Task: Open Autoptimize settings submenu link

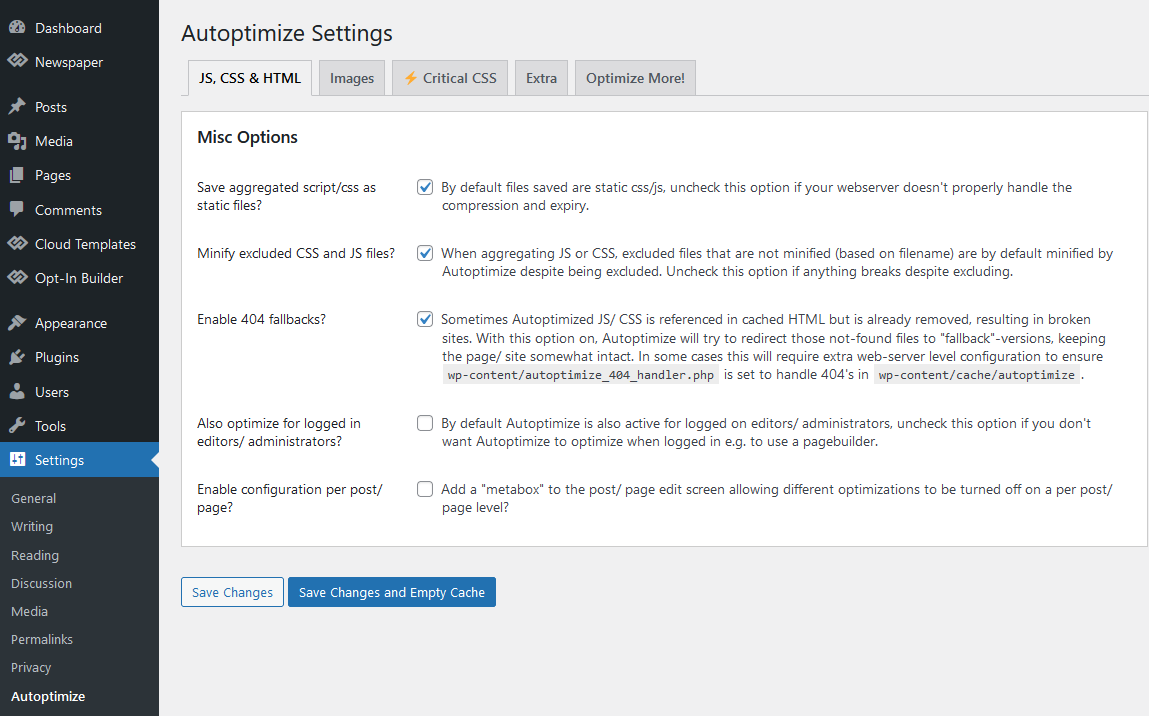Action: [x=48, y=696]
